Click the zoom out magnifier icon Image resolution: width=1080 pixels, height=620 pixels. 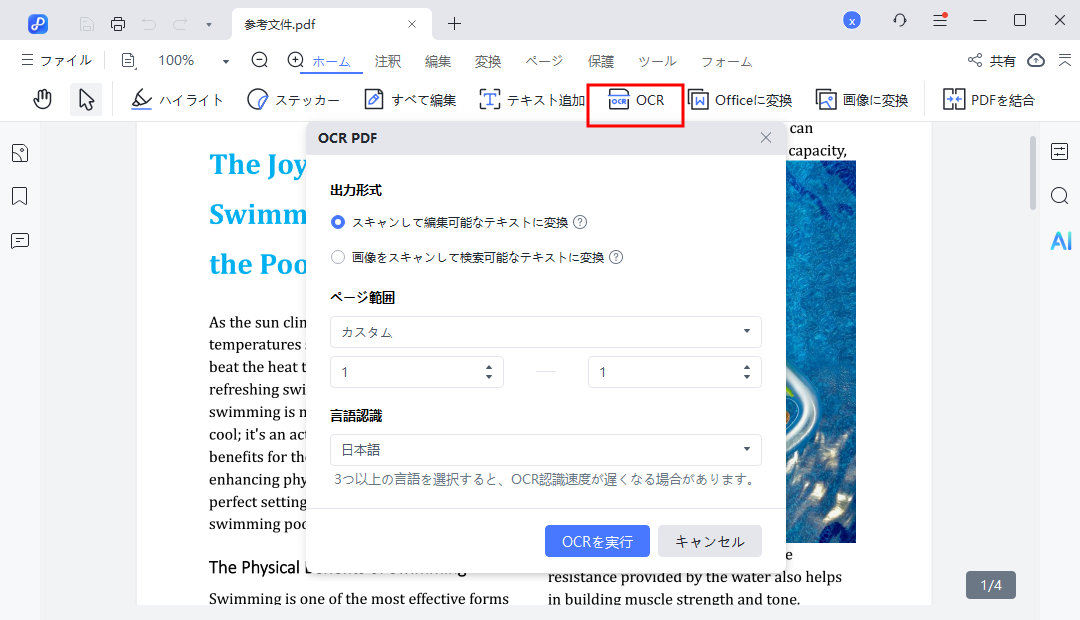[x=260, y=60]
